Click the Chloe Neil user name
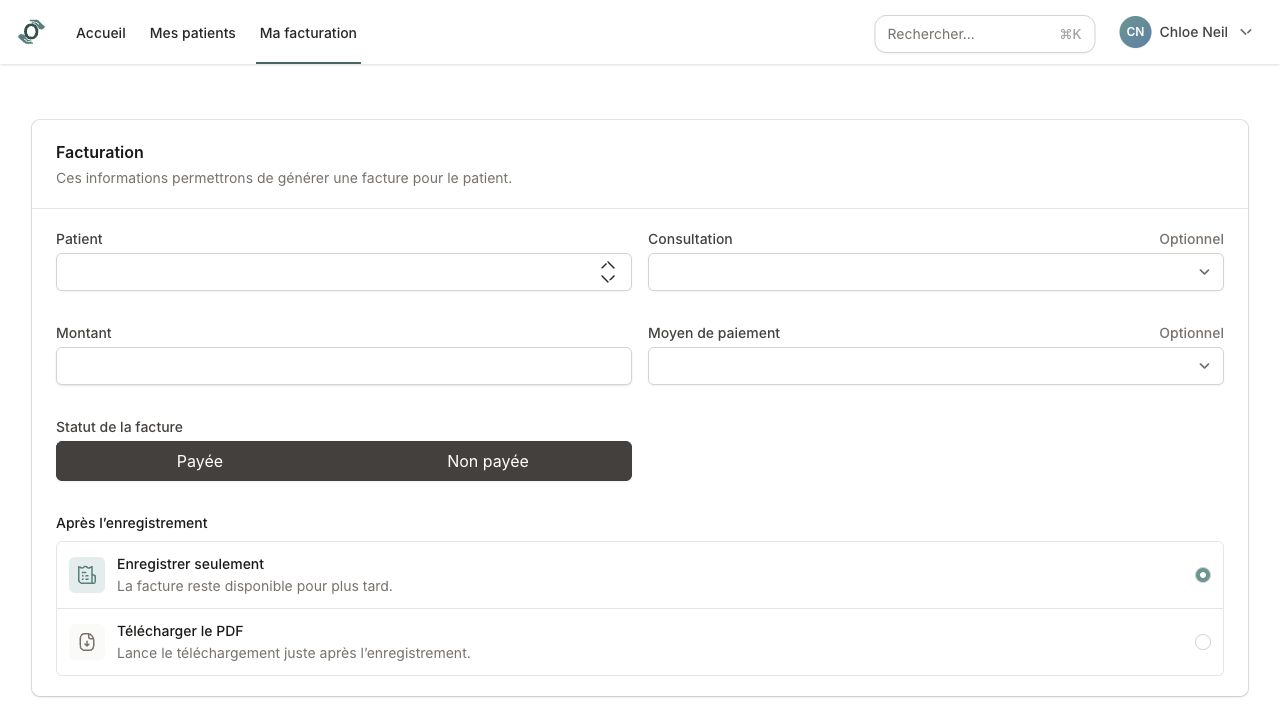 pyautogui.click(x=1194, y=32)
